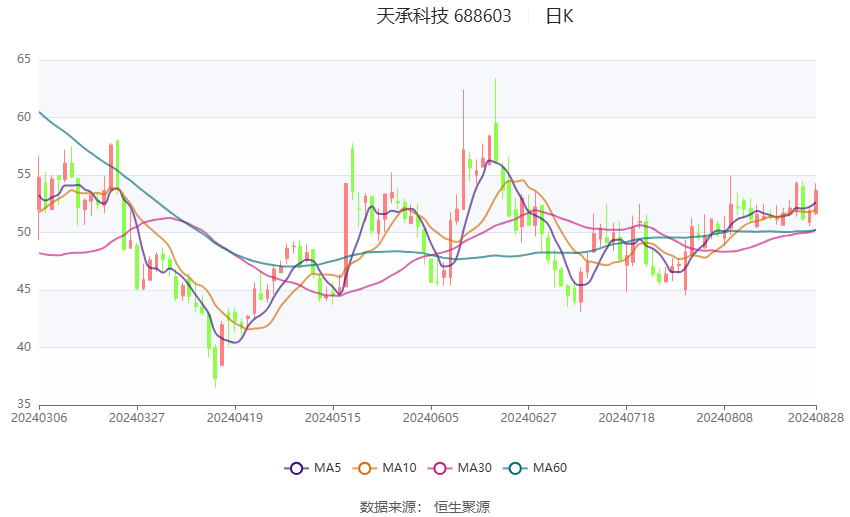
Task: Click x-axis date label 20240828
Action: [816, 418]
